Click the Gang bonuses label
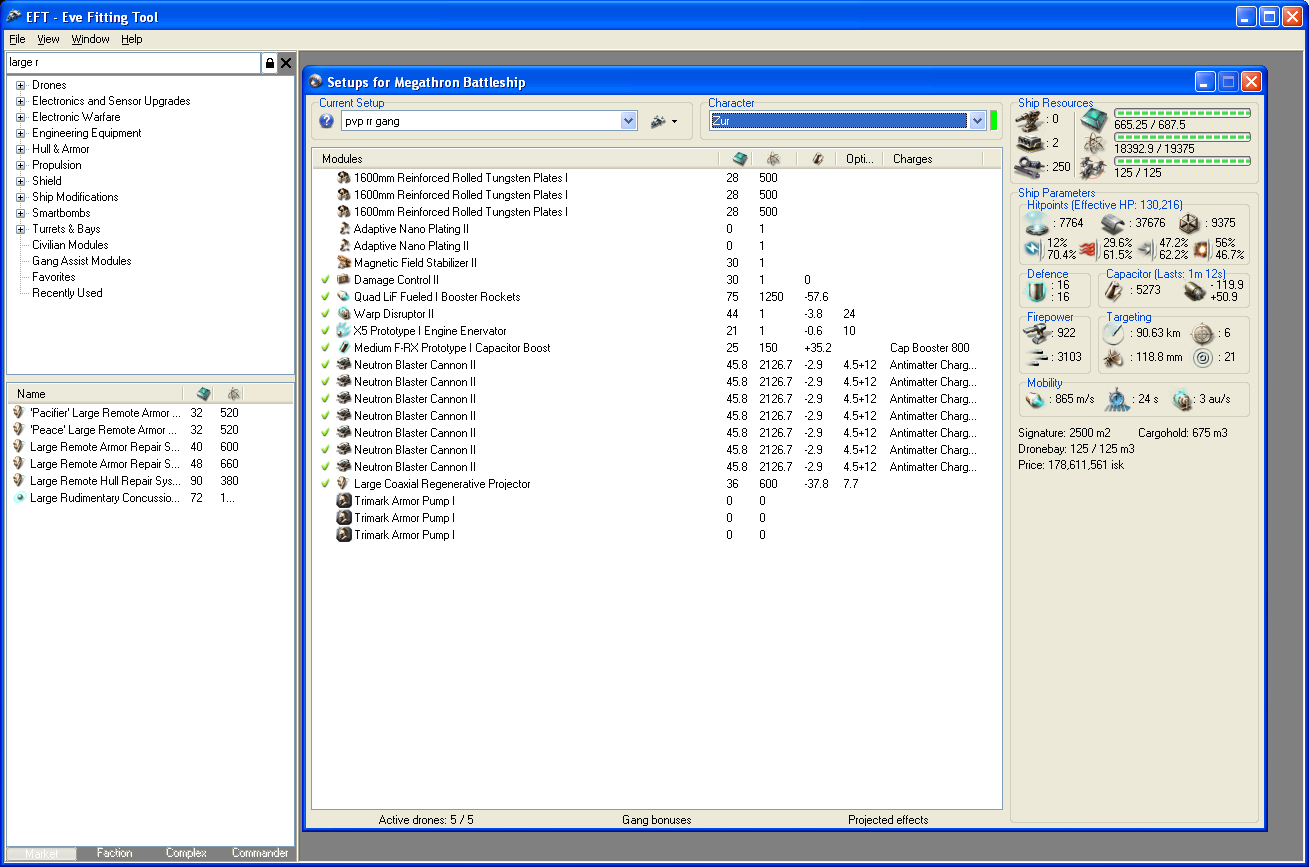This screenshot has width=1309, height=867. click(656, 820)
